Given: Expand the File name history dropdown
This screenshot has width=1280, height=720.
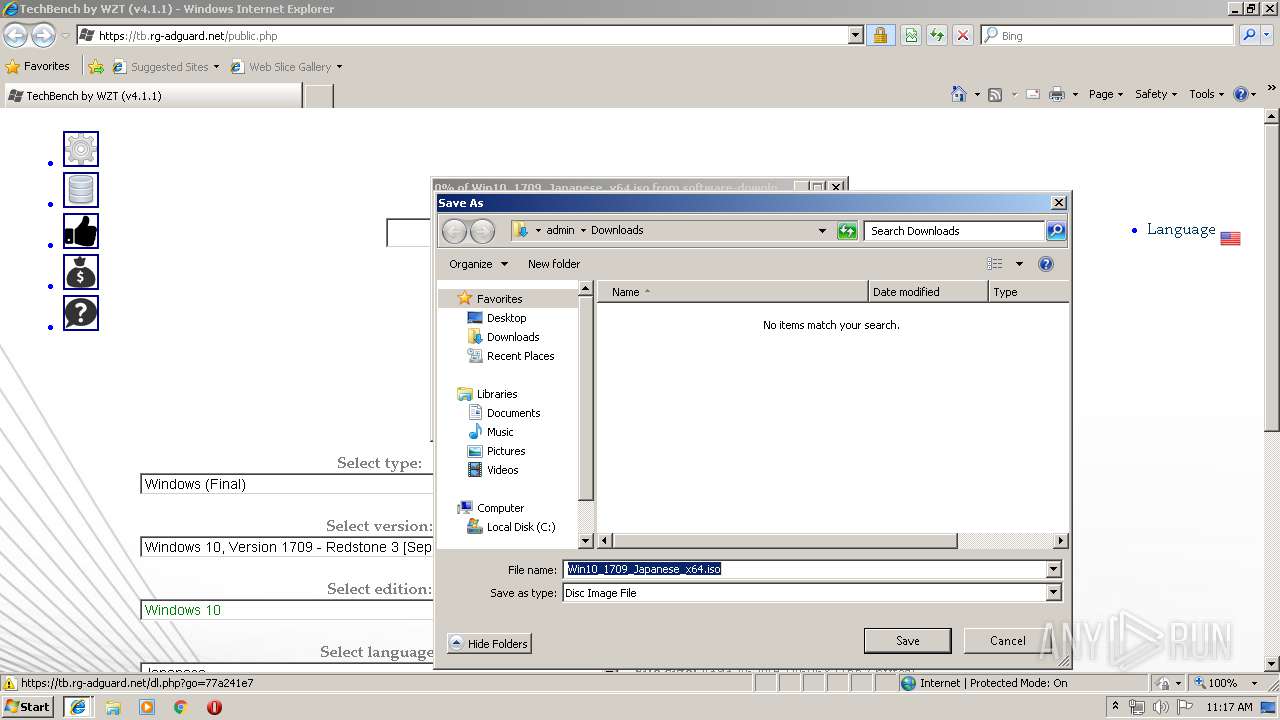Looking at the screenshot, I should click(x=1053, y=569).
